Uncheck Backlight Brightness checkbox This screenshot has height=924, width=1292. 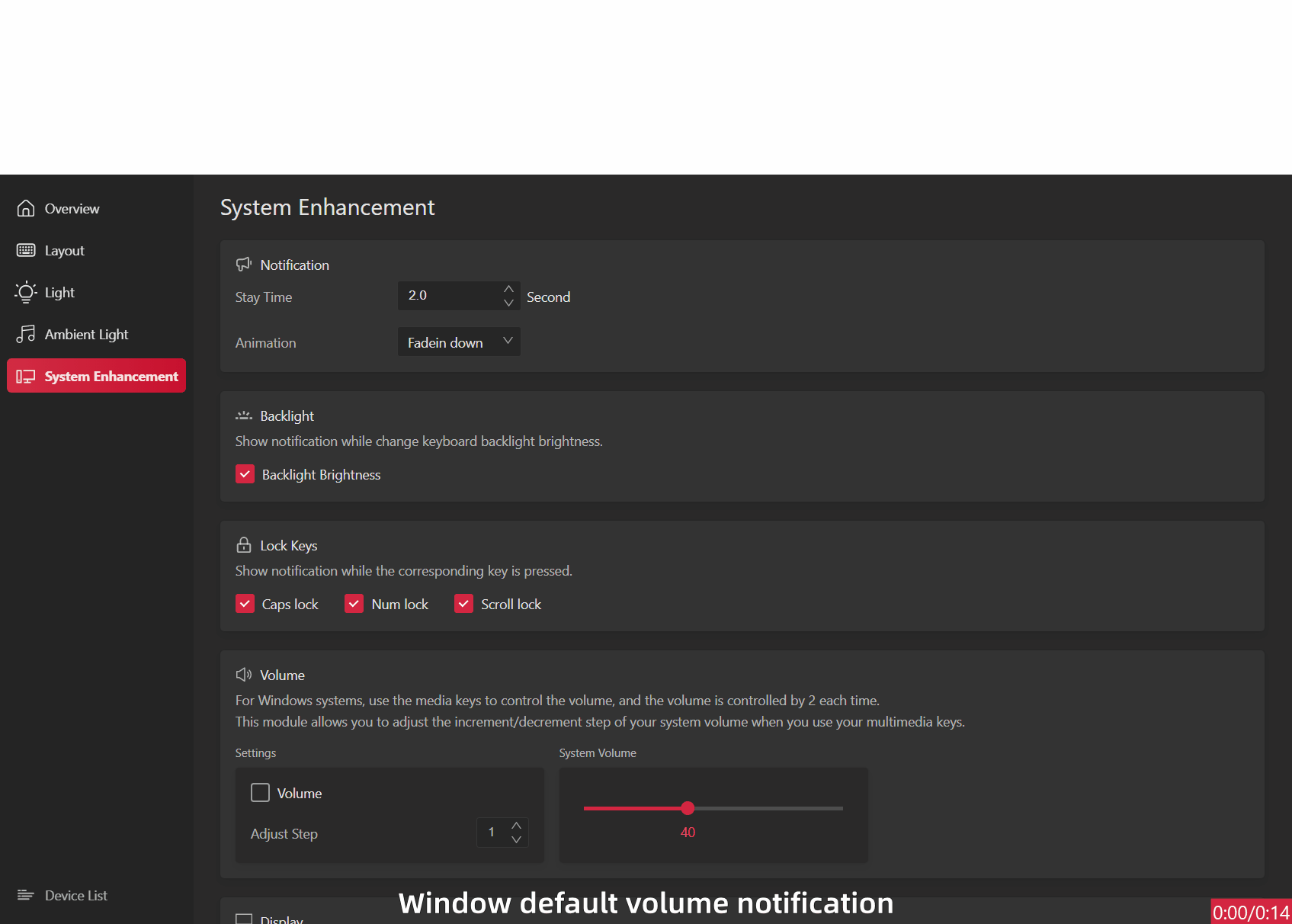pyautogui.click(x=245, y=474)
